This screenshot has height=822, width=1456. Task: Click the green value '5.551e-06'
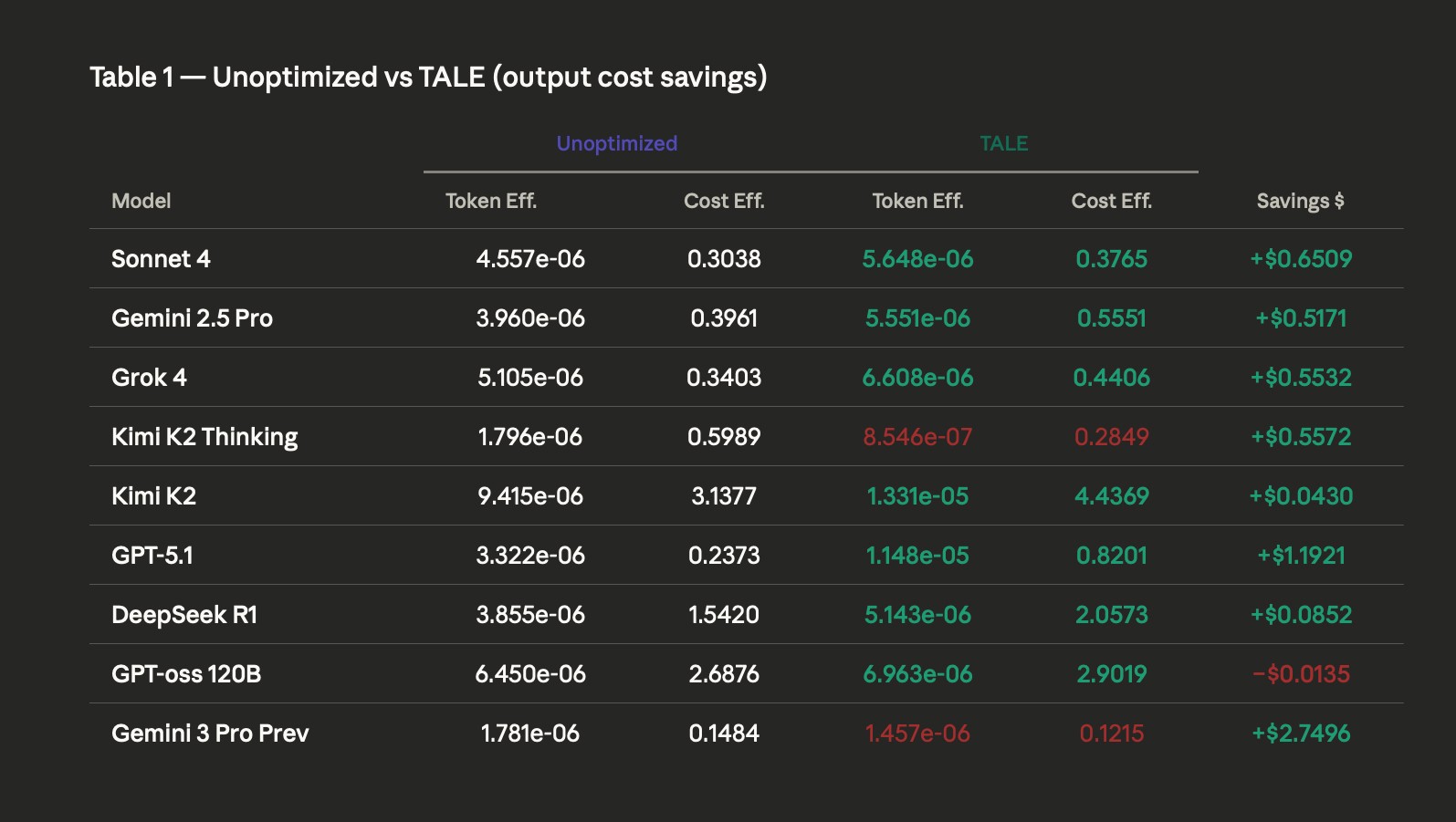tap(918, 318)
